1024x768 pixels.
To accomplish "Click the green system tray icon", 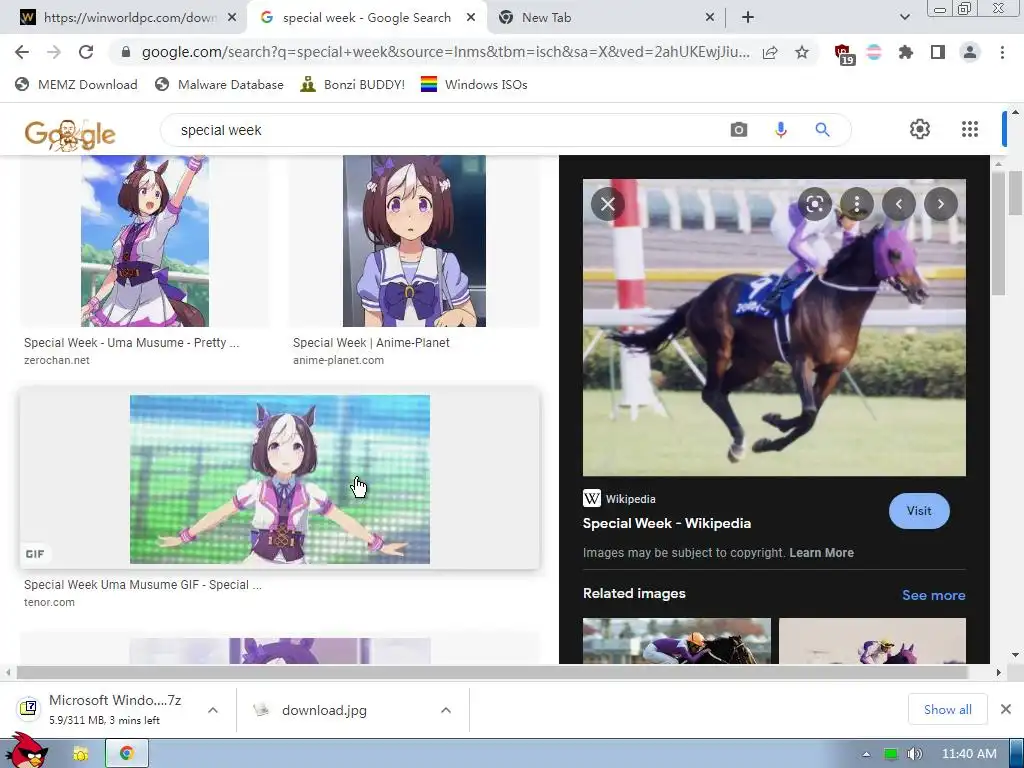I will coord(890,754).
